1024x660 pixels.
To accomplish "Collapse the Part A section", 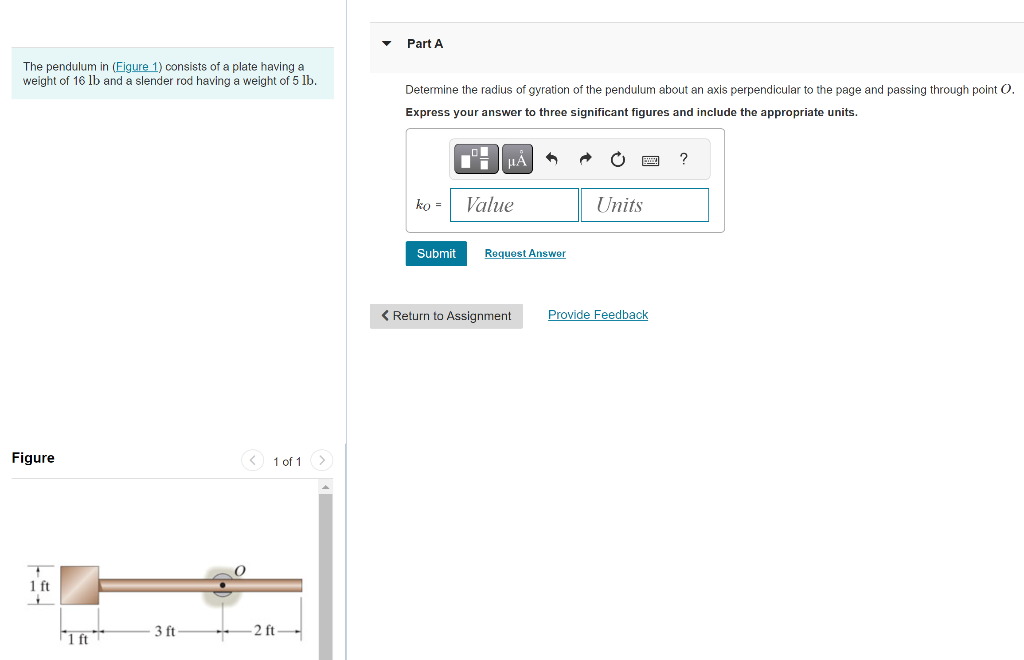I will (385, 43).
